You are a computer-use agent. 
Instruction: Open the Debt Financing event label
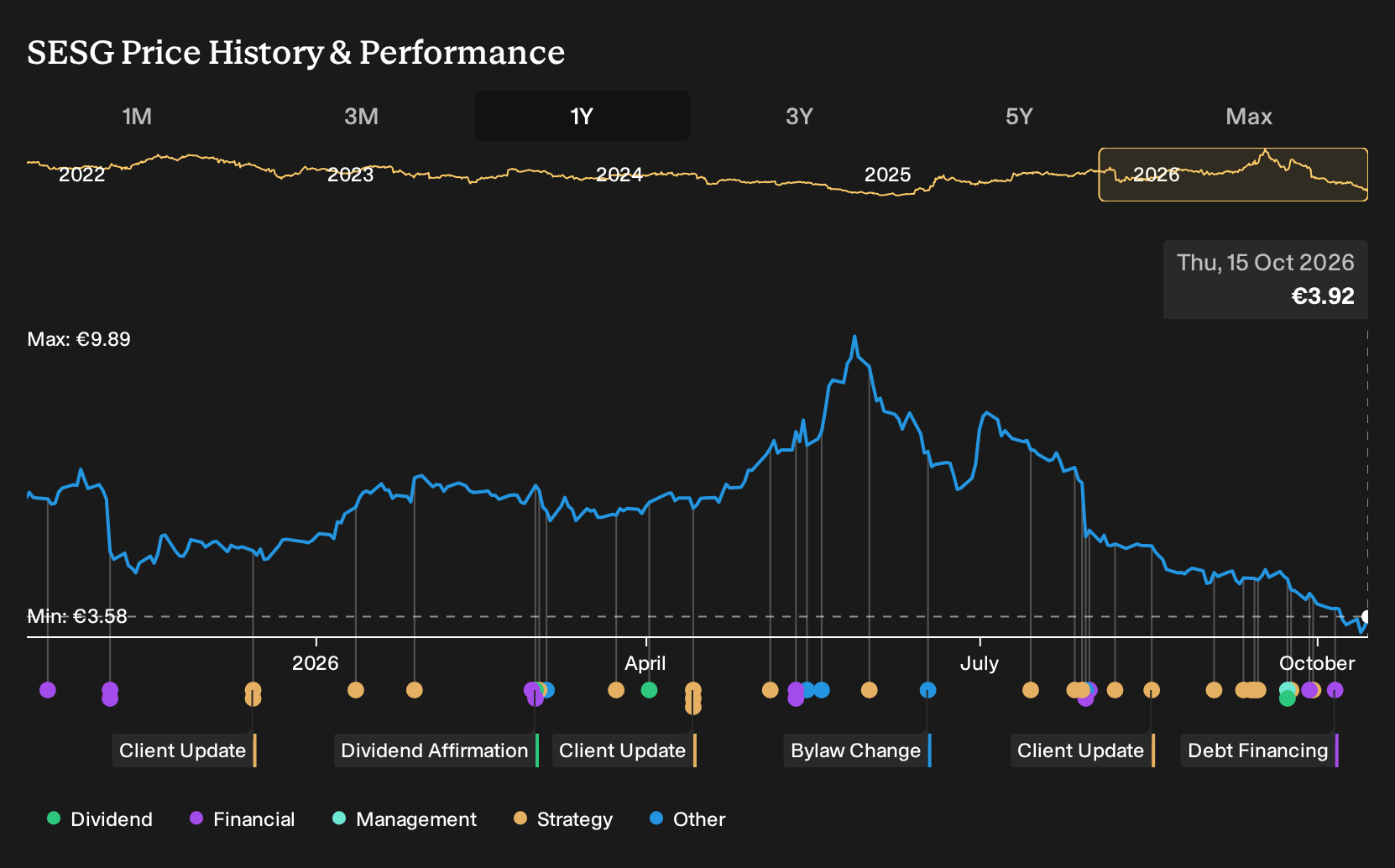click(1260, 750)
